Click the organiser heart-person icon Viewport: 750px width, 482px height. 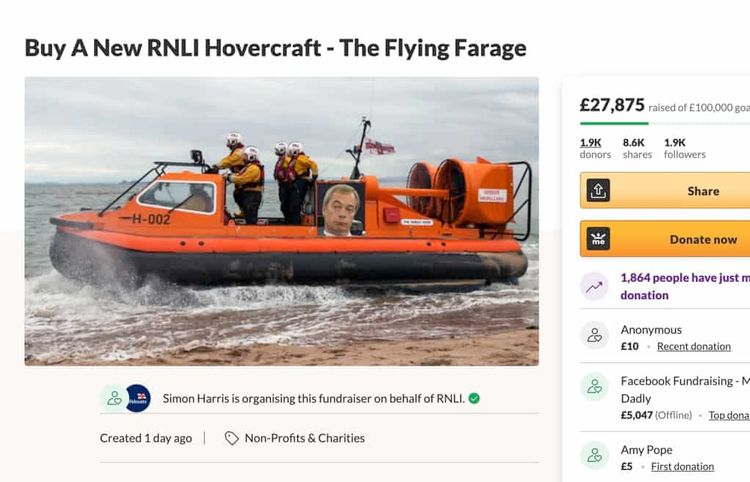pyautogui.click(x=114, y=398)
